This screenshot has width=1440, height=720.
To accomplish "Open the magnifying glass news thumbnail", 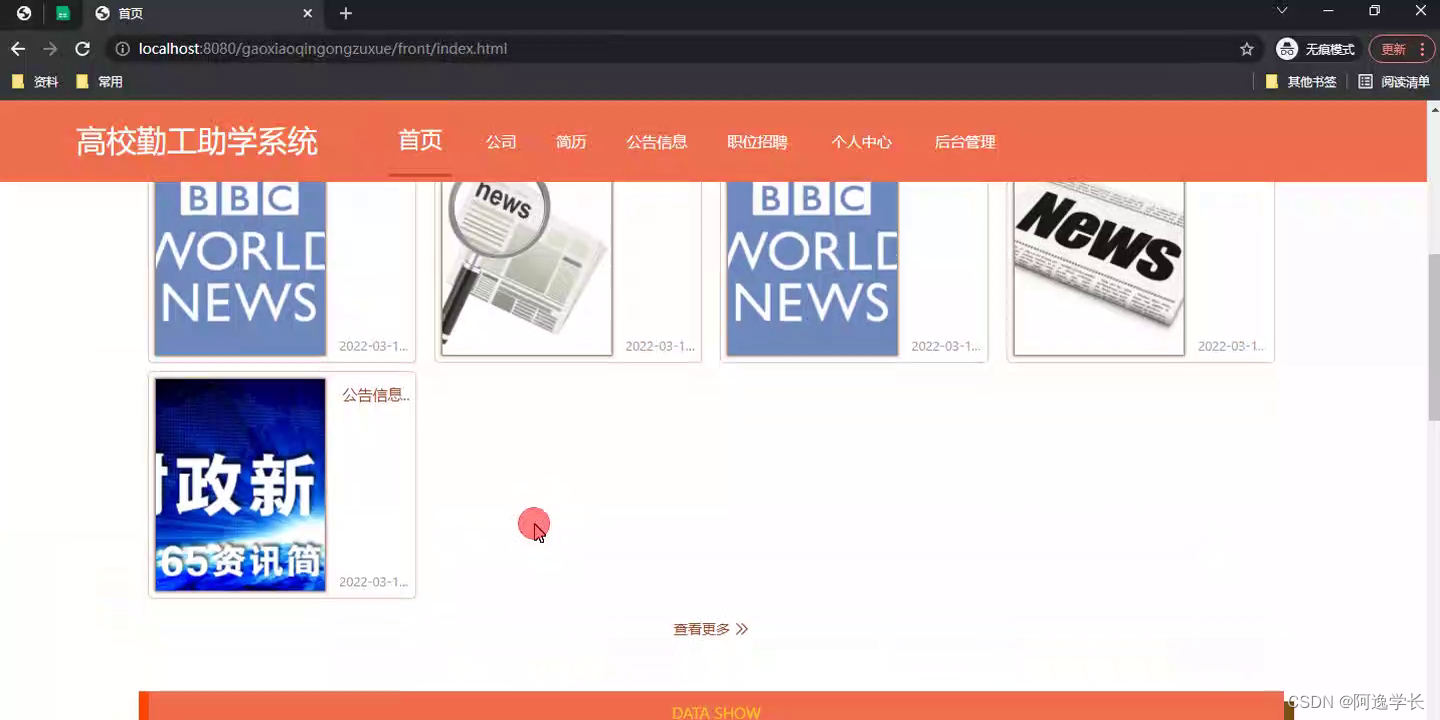I will (526, 268).
